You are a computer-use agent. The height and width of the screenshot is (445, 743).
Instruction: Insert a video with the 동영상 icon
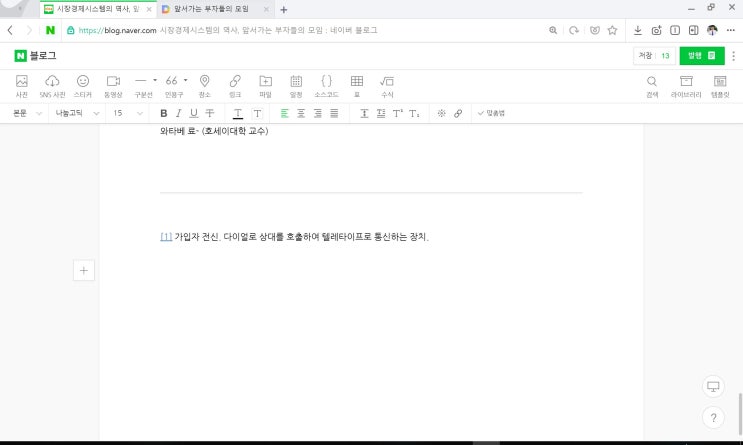113,86
